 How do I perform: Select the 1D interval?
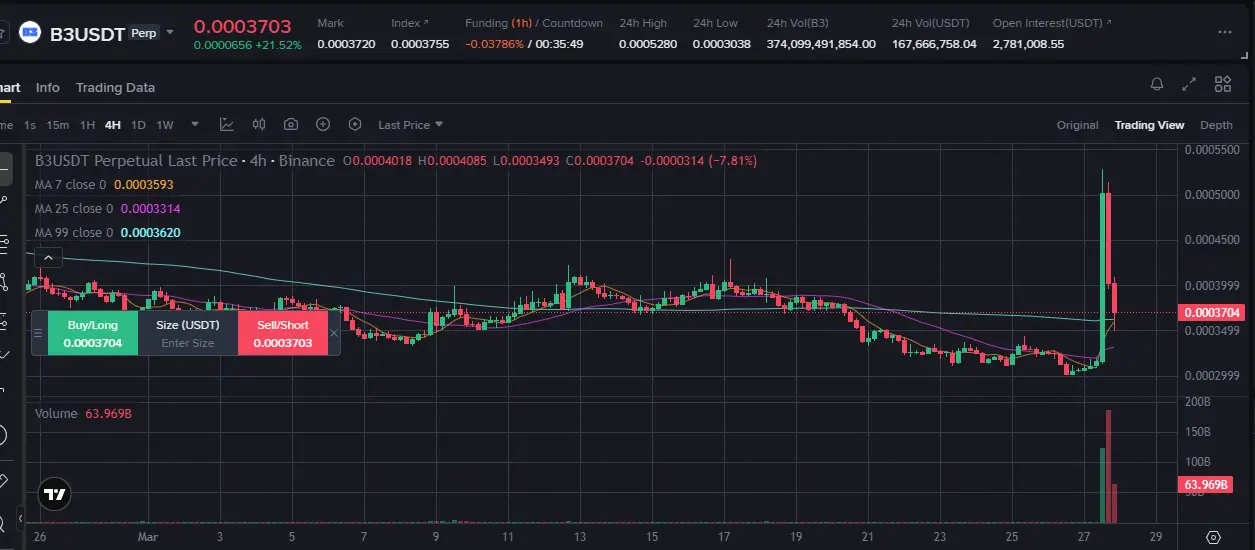tap(138, 125)
